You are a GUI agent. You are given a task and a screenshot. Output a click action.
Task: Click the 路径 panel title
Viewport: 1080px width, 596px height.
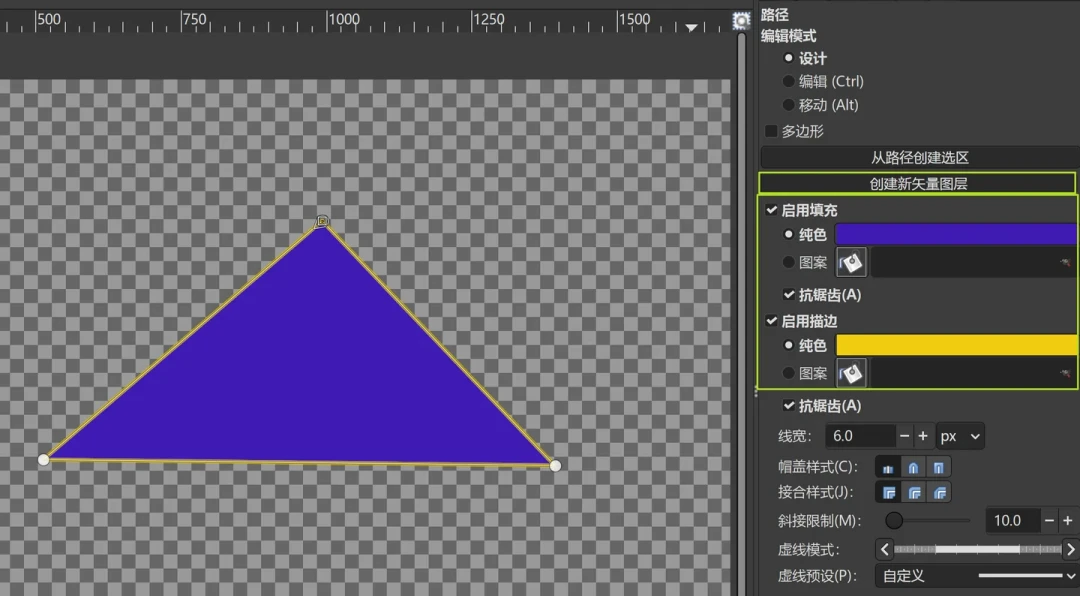pyautogui.click(x=775, y=14)
